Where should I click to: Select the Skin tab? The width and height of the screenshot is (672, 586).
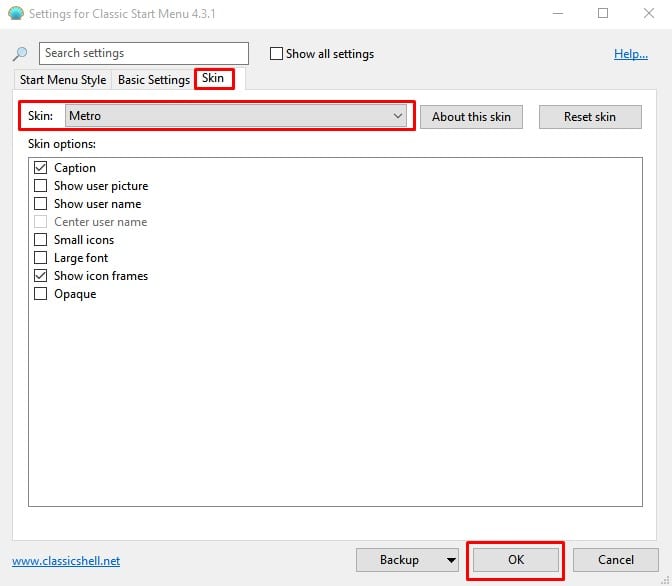[x=213, y=78]
